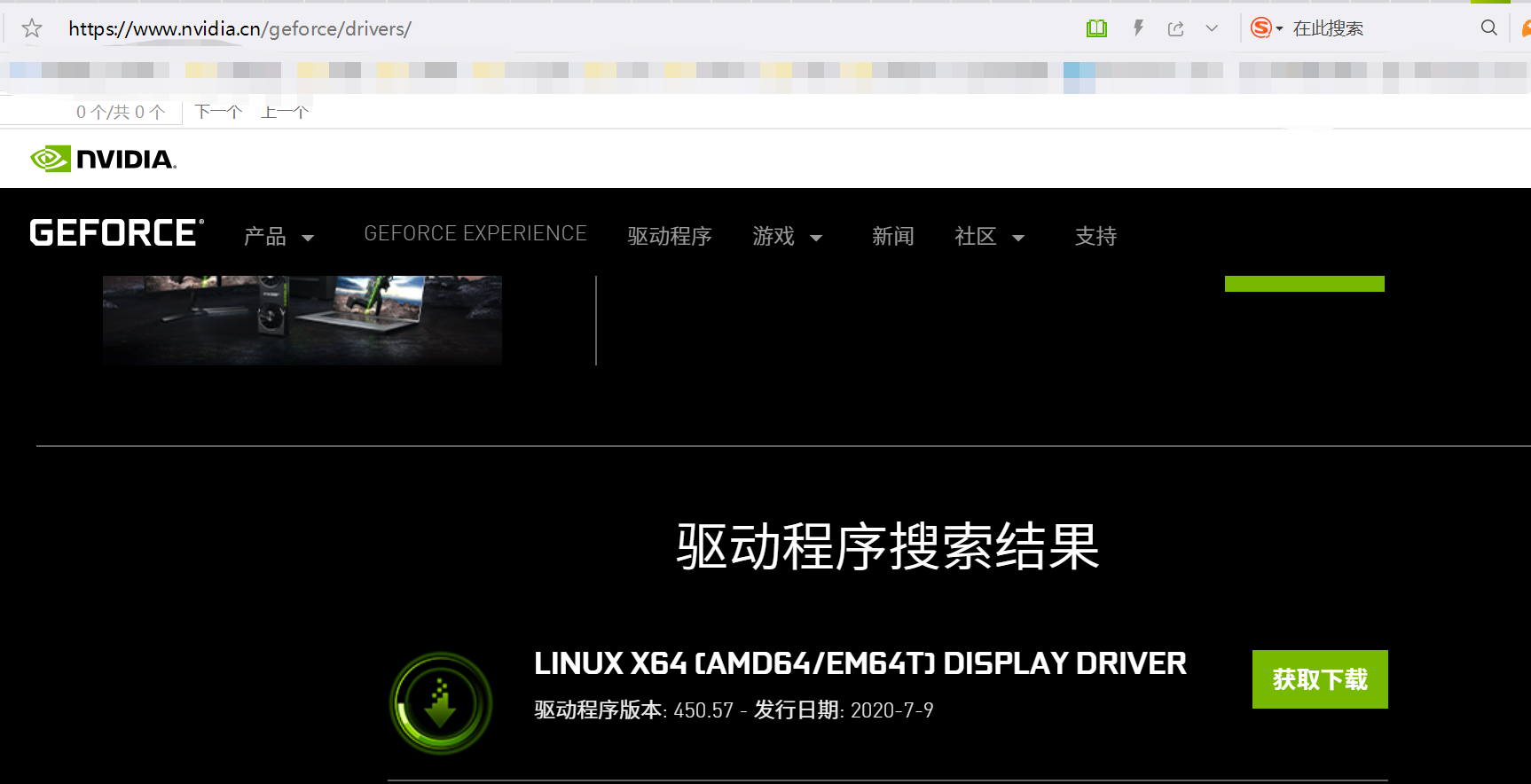Click driver version text 450.57

[x=703, y=710]
